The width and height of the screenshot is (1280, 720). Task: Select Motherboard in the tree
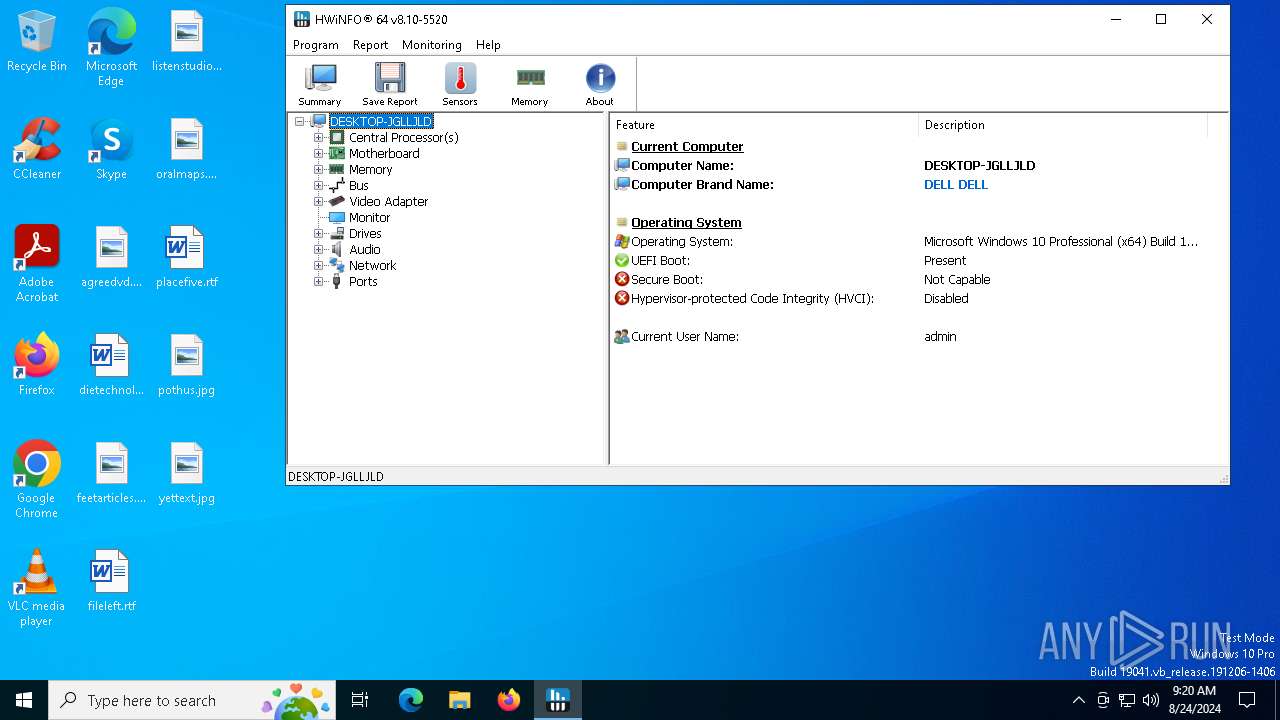pos(384,154)
